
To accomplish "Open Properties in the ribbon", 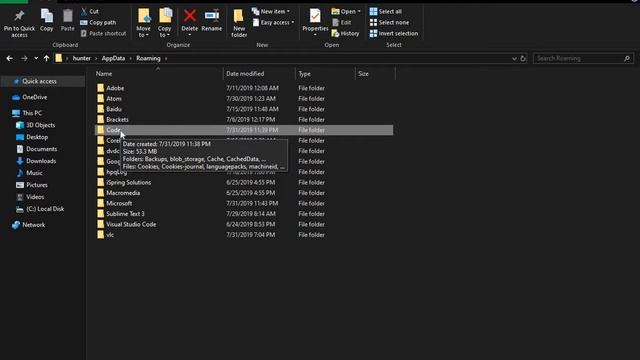I will pyautogui.click(x=315, y=22).
